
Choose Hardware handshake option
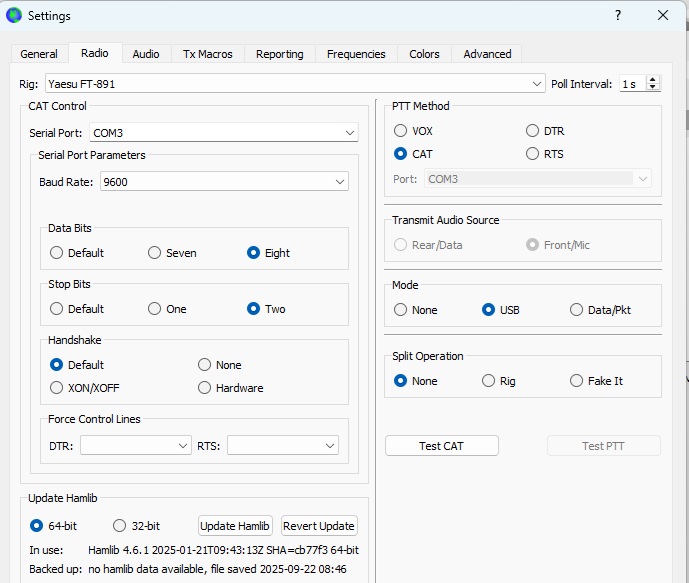[x=205, y=388]
